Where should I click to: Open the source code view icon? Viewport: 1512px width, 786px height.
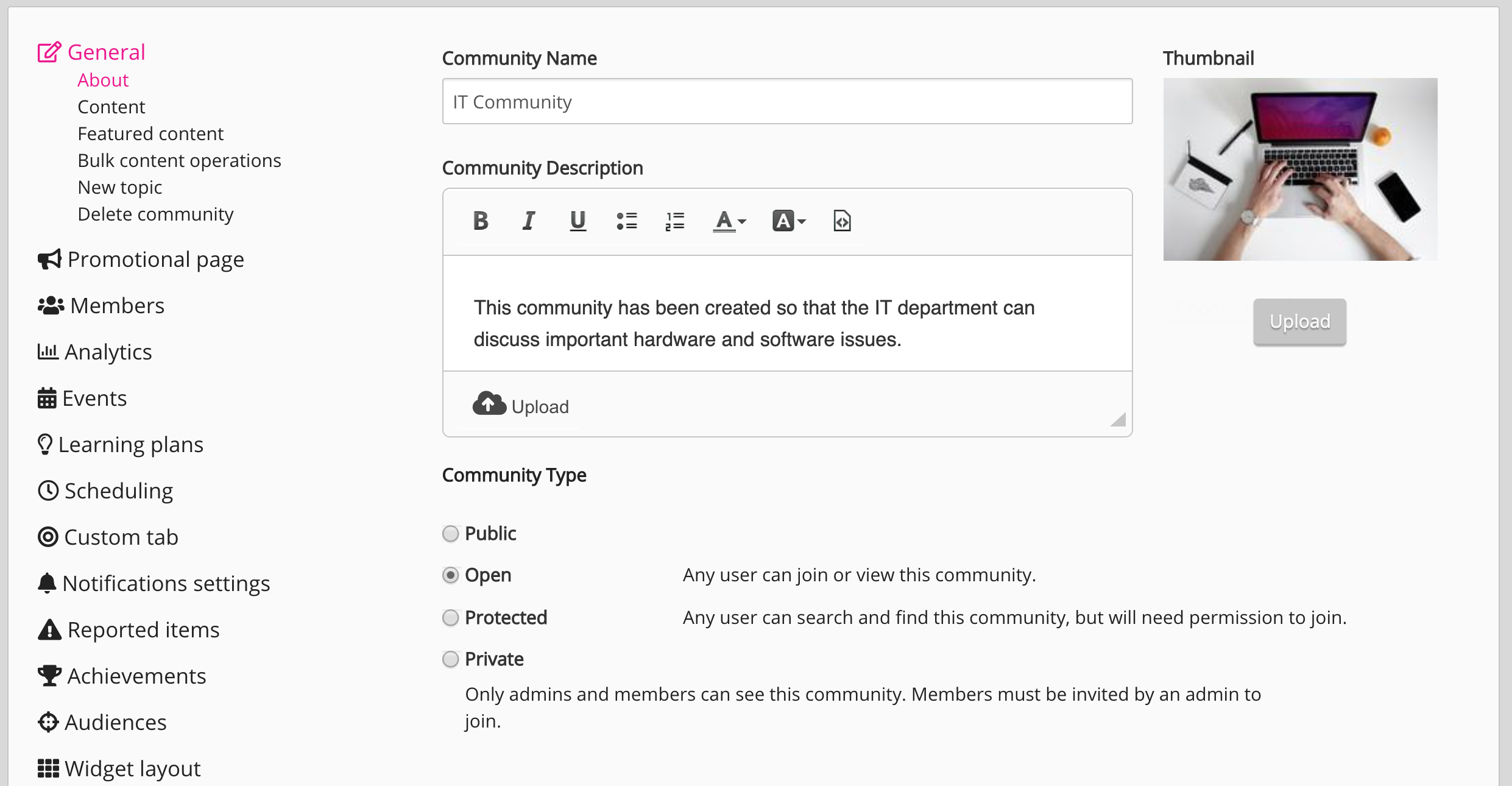(x=842, y=221)
